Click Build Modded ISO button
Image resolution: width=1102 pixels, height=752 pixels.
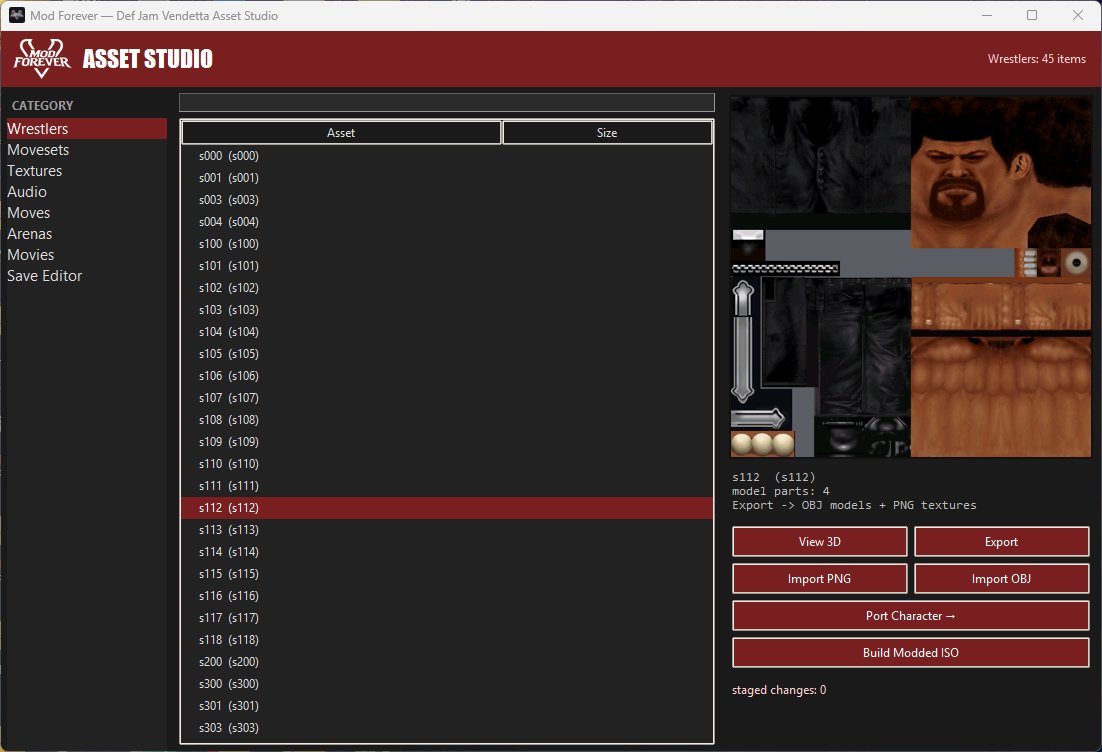[x=911, y=653]
